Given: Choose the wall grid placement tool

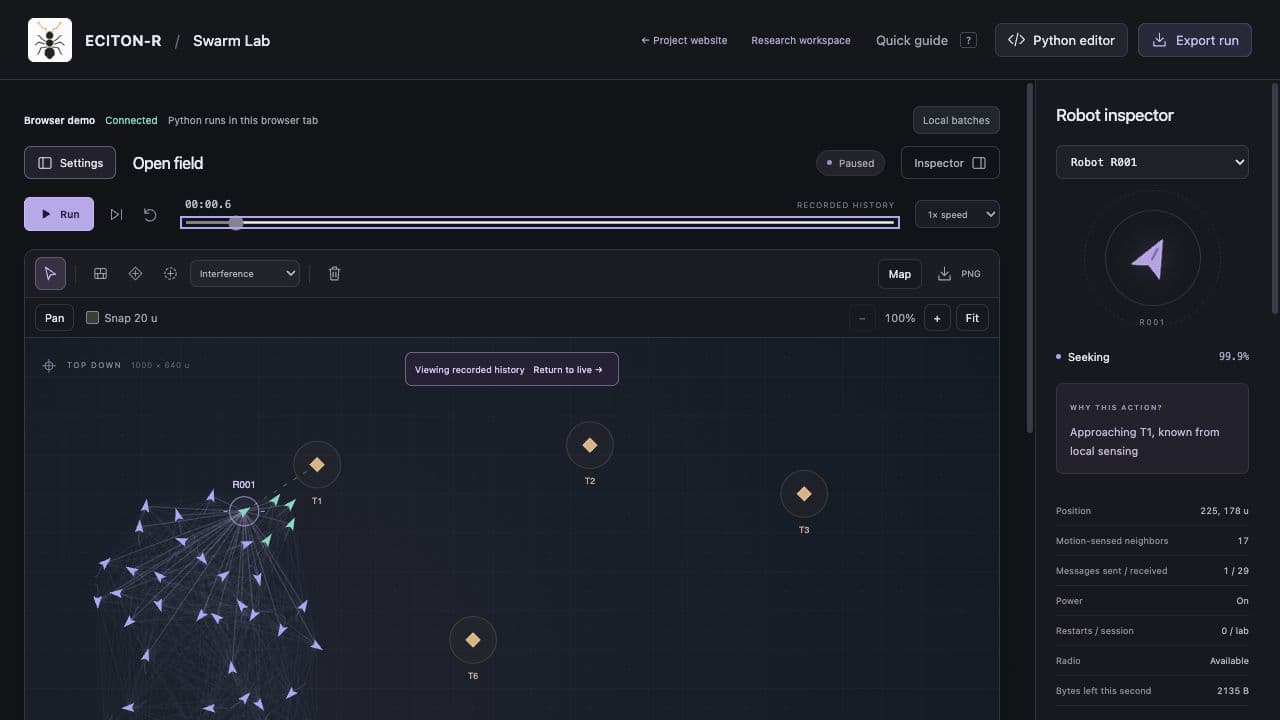Looking at the screenshot, I should pyautogui.click(x=101, y=273).
